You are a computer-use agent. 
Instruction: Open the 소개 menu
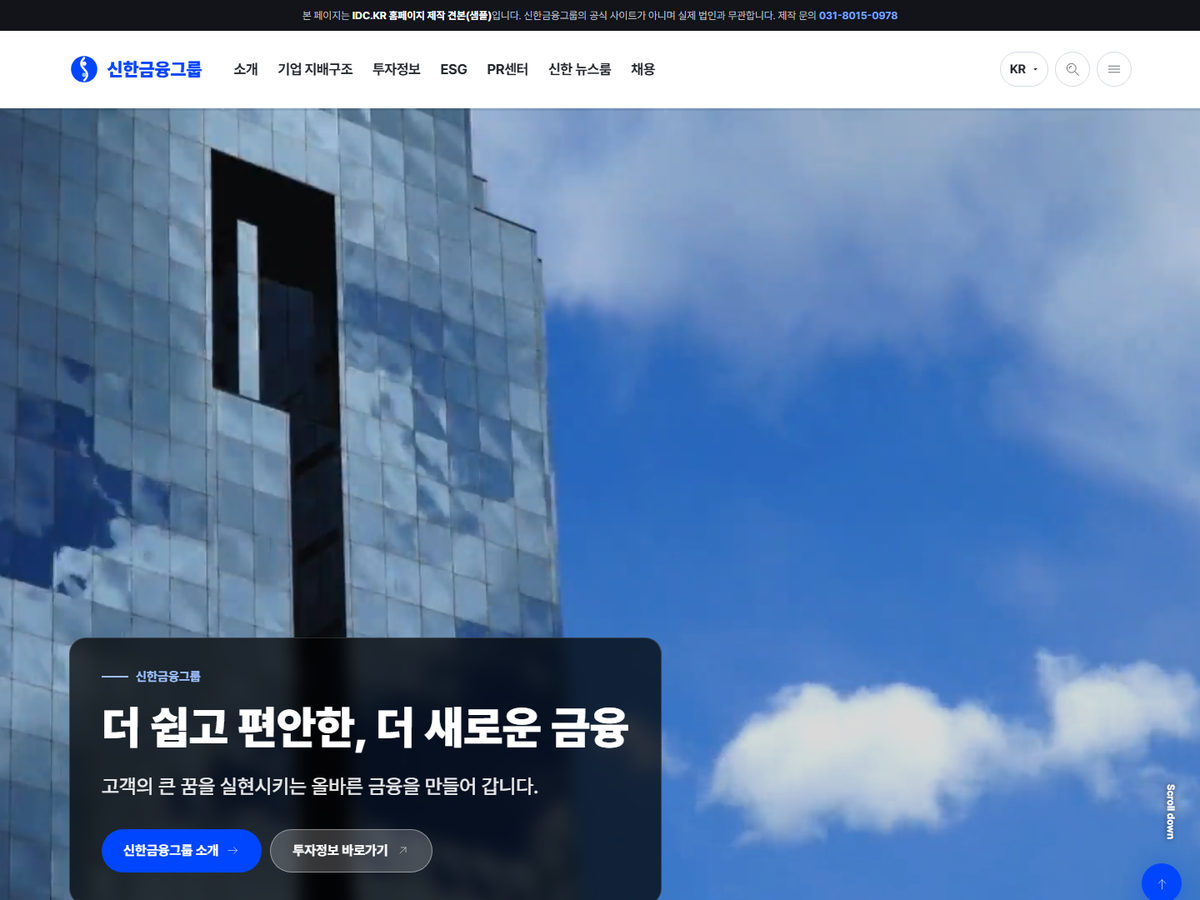(246, 69)
